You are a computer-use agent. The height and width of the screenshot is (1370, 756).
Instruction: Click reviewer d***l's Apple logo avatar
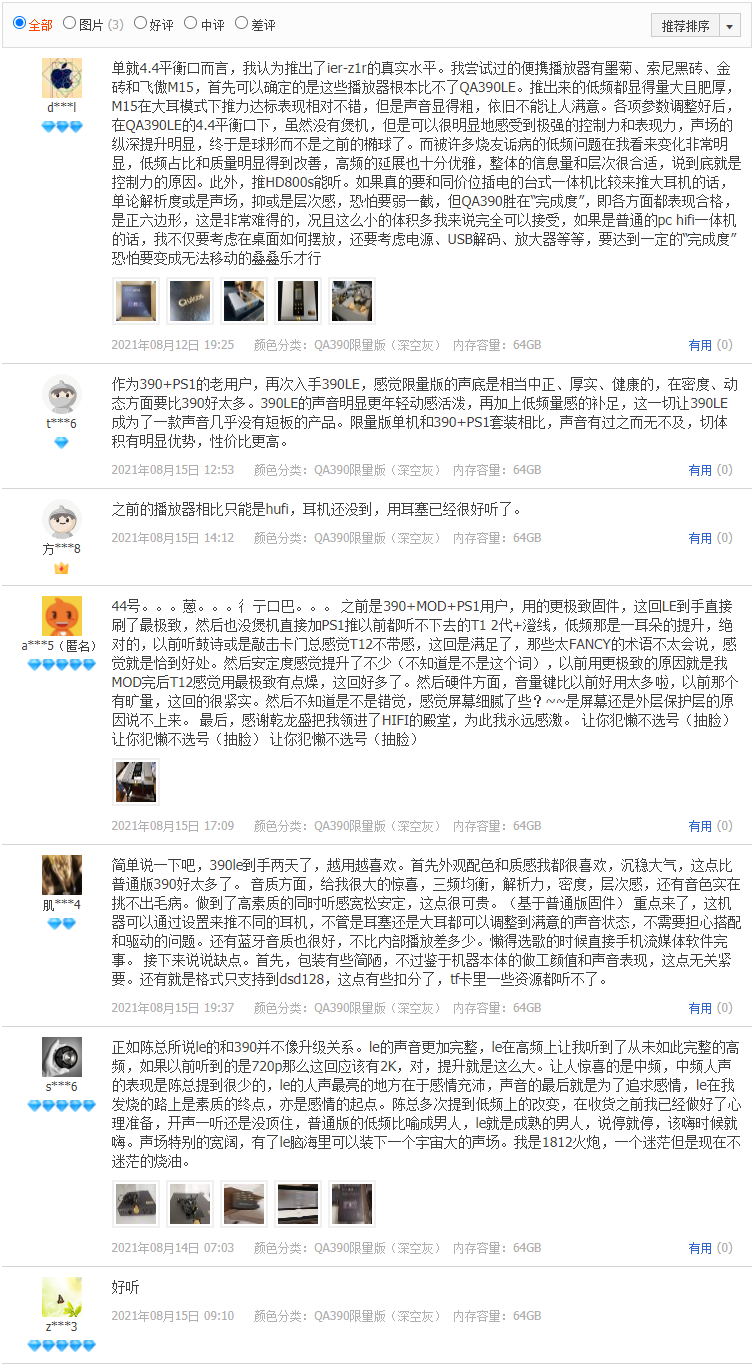pyautogui.click(x=62, y=78)
